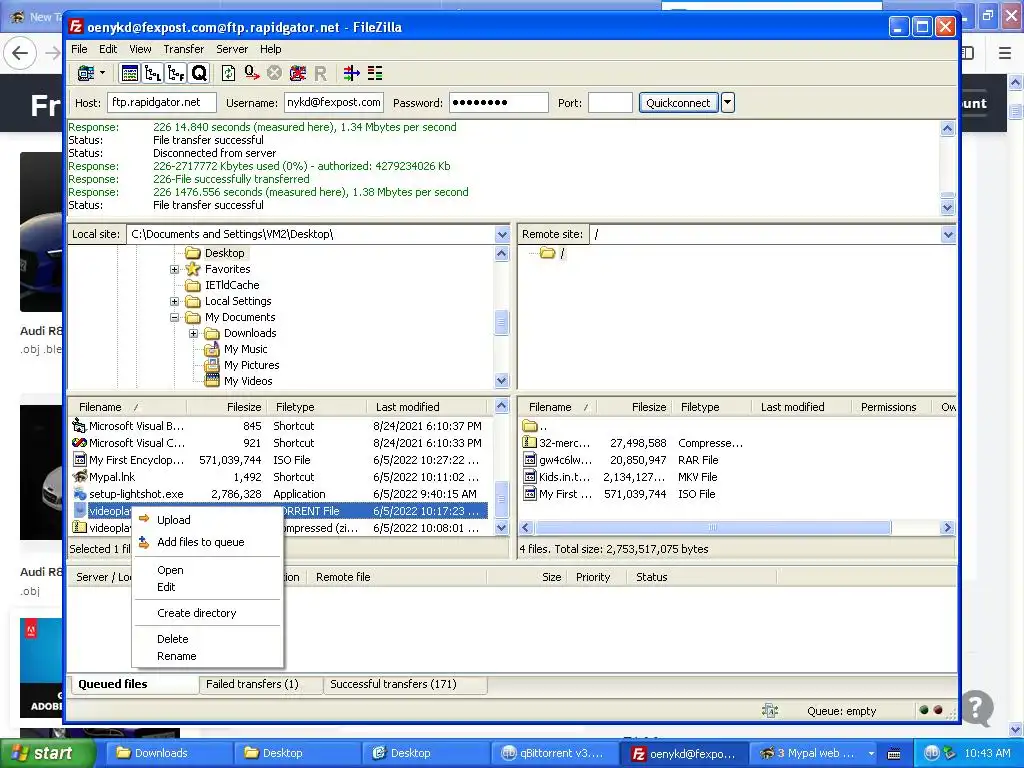Toggle the transfer queue display icon
The height and width of the screenshot is (768, 1024).
coord(199,73)
